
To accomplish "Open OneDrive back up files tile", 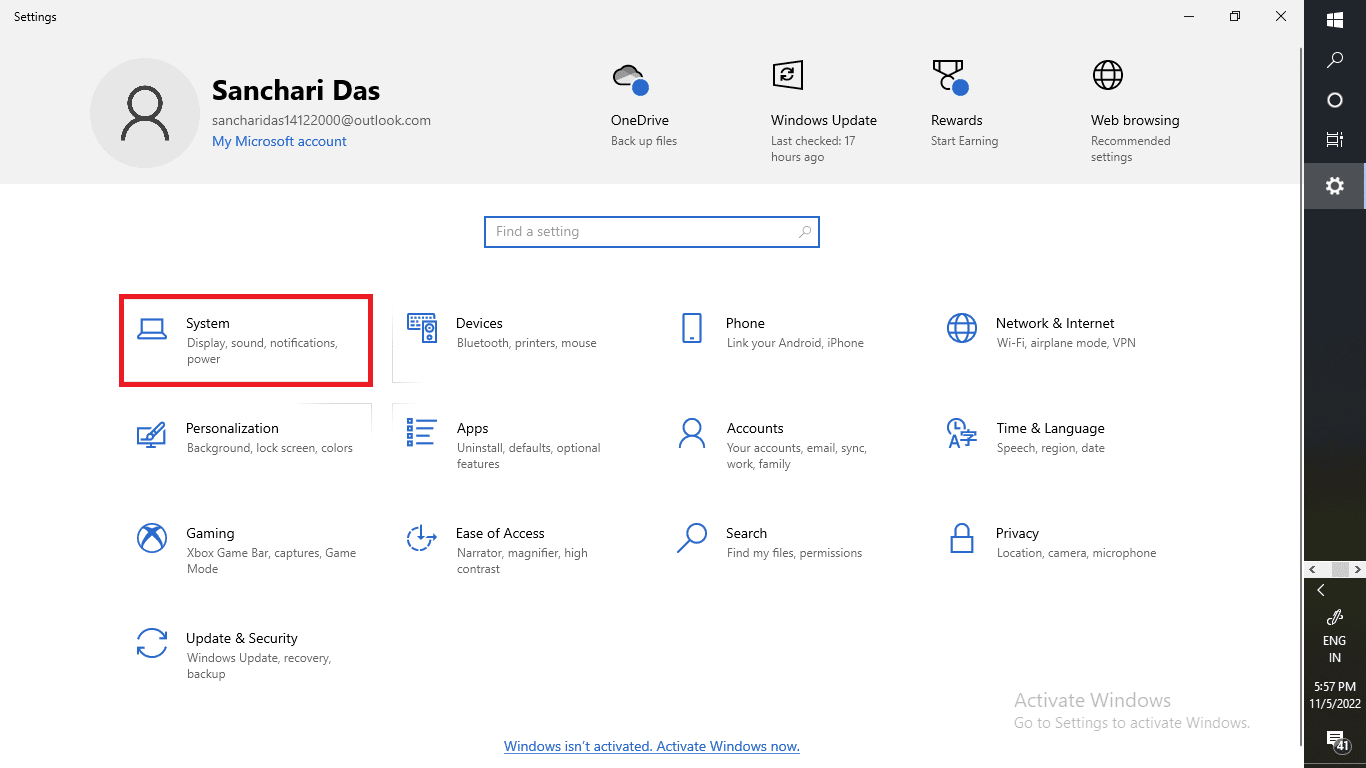I will pos(640,106).
